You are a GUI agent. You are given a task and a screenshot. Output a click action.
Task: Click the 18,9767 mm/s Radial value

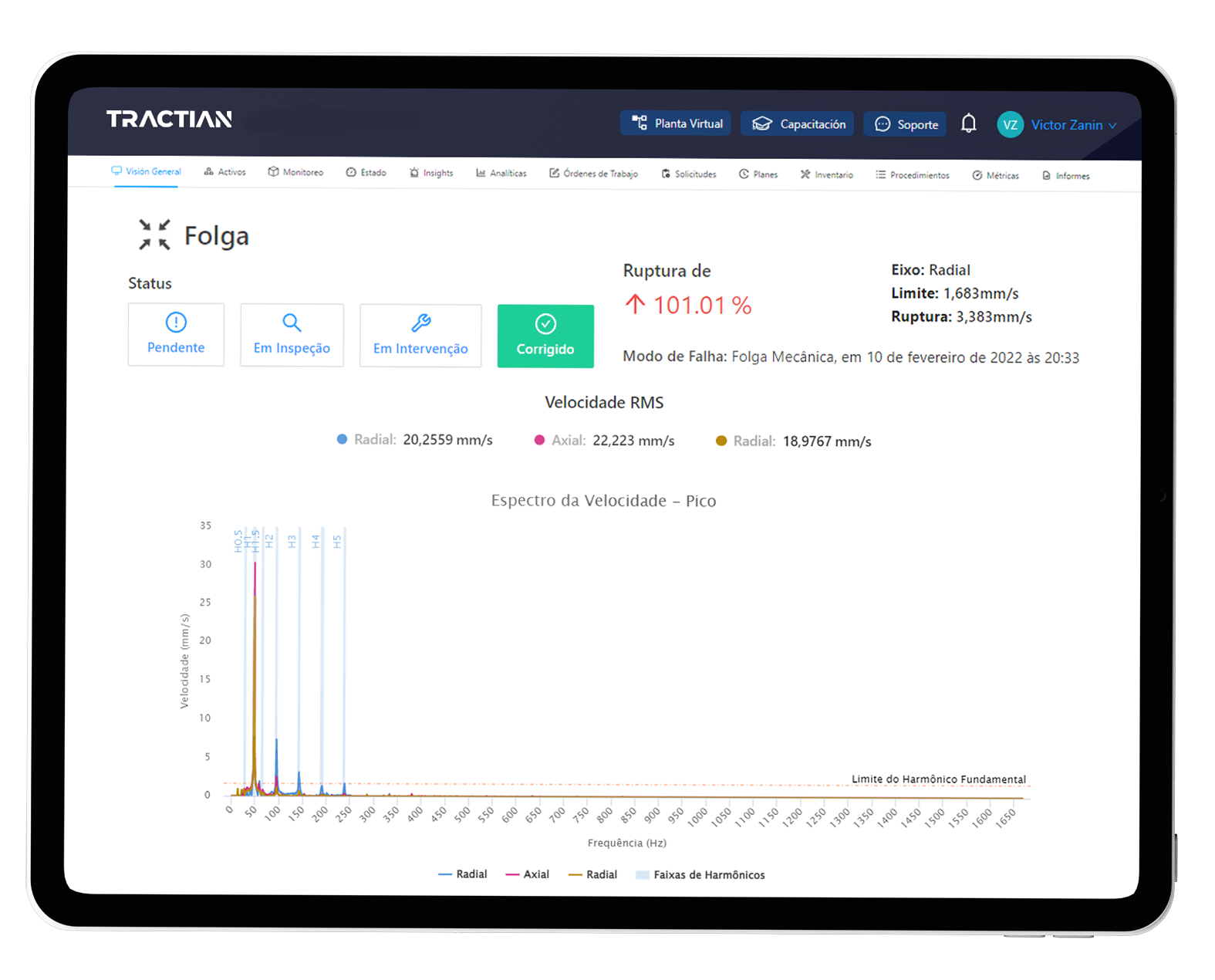(827, 441)
